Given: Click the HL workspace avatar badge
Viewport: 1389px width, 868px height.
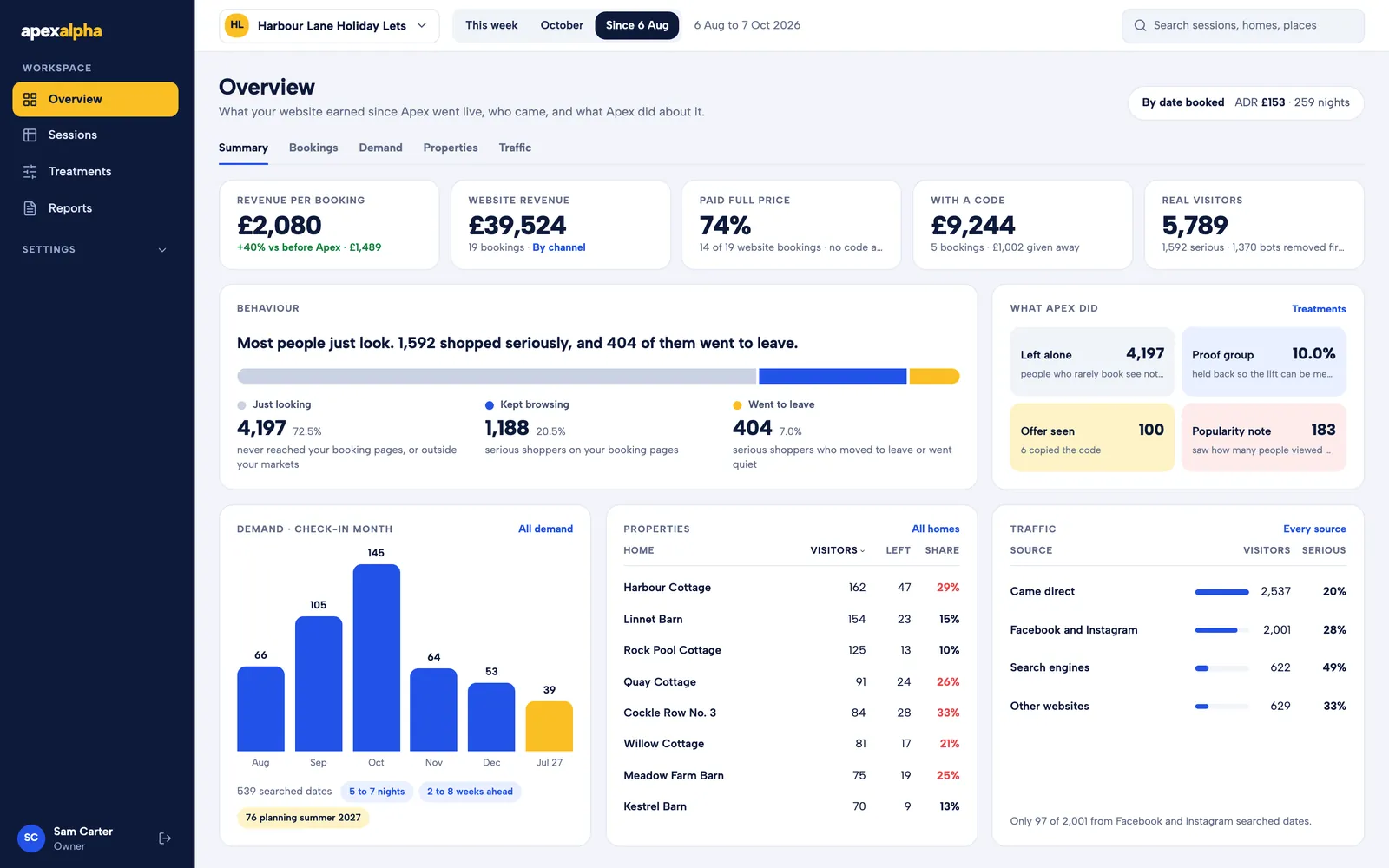Looking at the screenshot, I should tap(237, 25).
